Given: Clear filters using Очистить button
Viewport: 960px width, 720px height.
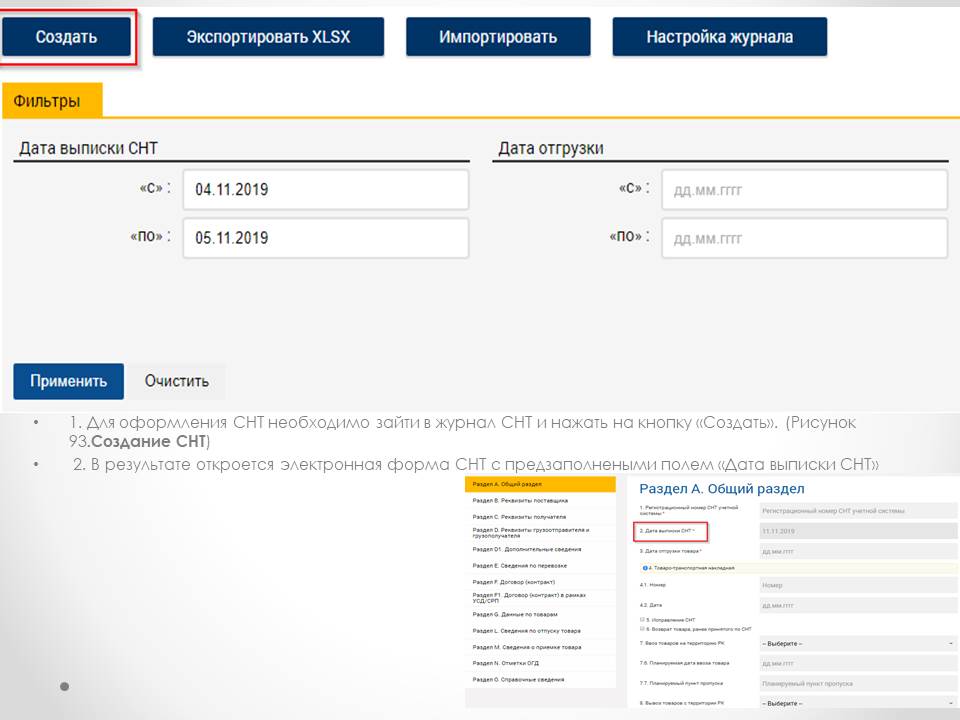Looking at the screenshot, I should pyautogui.click(x=176, y=381).
